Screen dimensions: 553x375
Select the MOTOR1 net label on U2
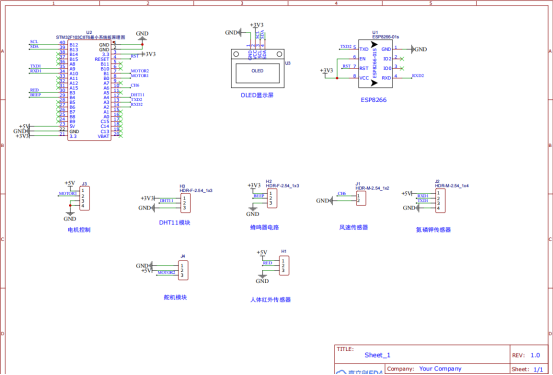pyautogui.click(x=140, y=75)
